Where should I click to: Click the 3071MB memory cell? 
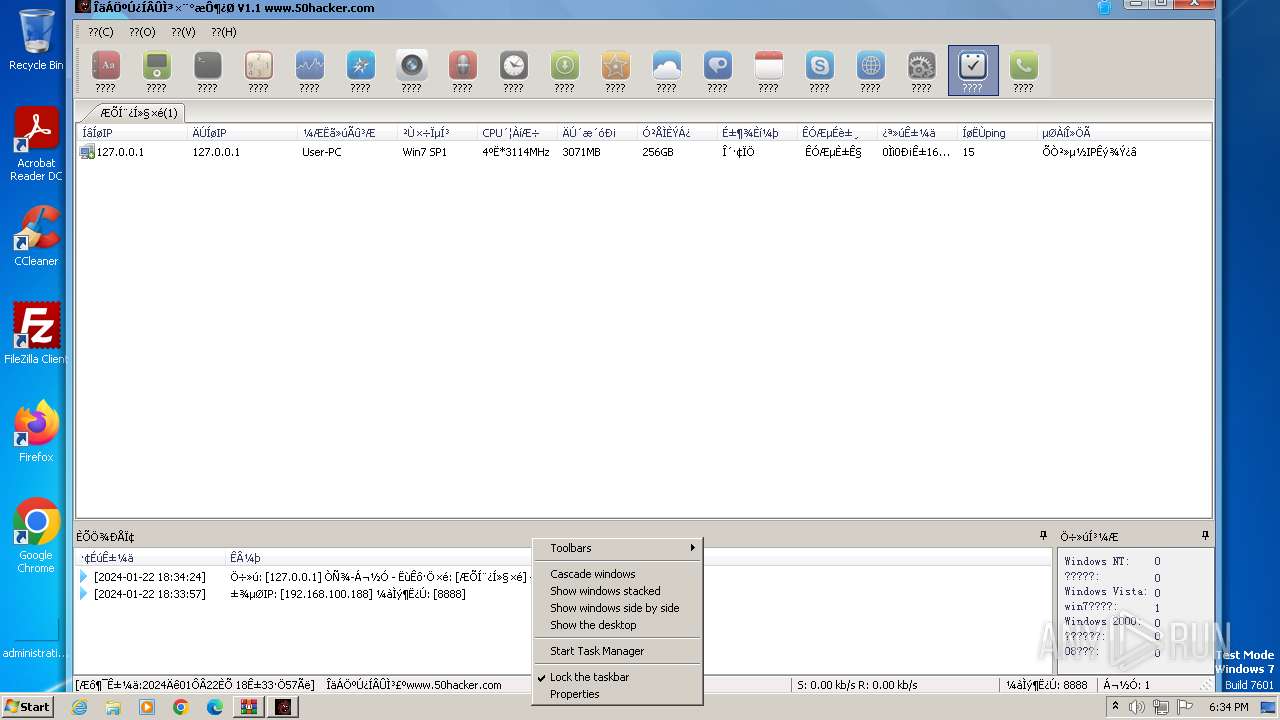point(581,152)
